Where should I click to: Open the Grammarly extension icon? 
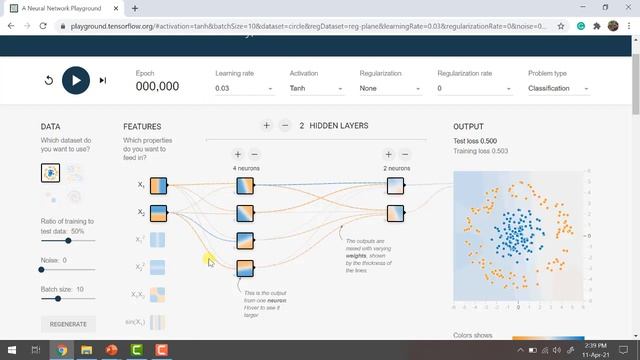(581, 26)
